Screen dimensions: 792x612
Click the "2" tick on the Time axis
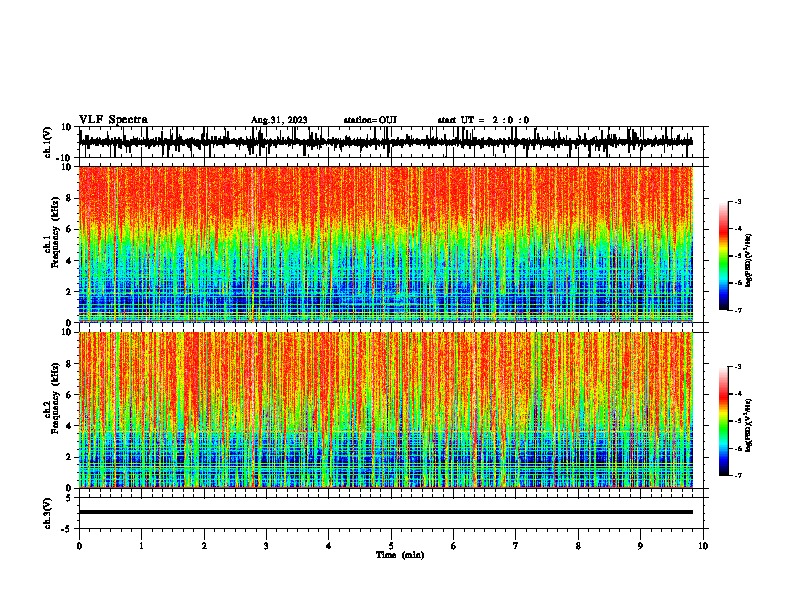(204, 546)
